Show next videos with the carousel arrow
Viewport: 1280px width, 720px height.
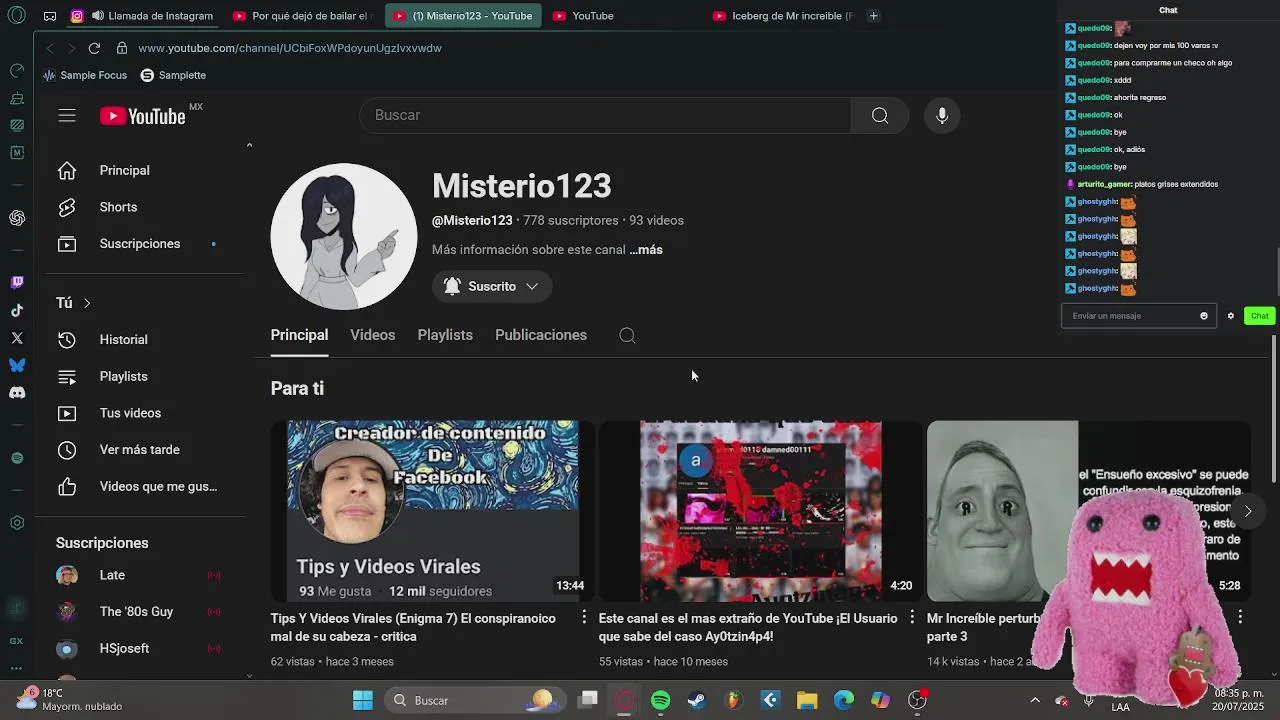pyautogui.click(x=1248, y=511)
